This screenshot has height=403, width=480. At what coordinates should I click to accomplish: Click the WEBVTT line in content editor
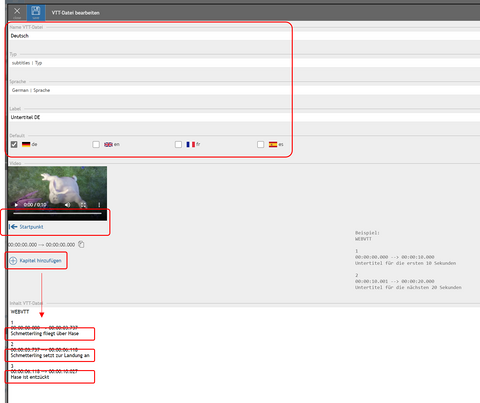[20, 312]
